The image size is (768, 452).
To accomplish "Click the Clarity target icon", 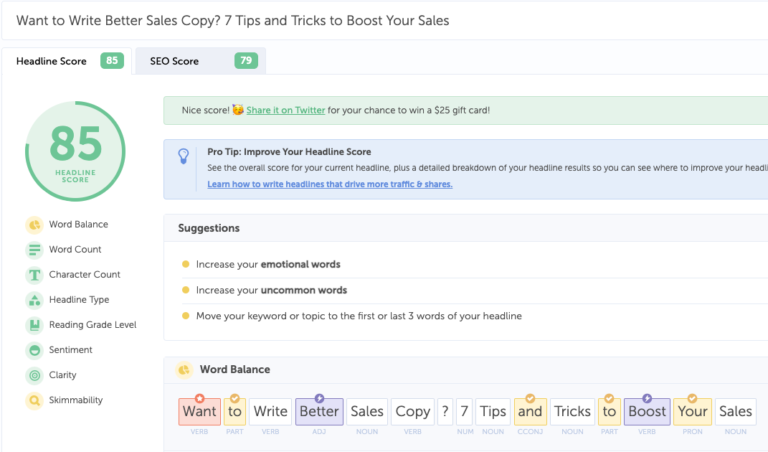I will pos(34,375).
